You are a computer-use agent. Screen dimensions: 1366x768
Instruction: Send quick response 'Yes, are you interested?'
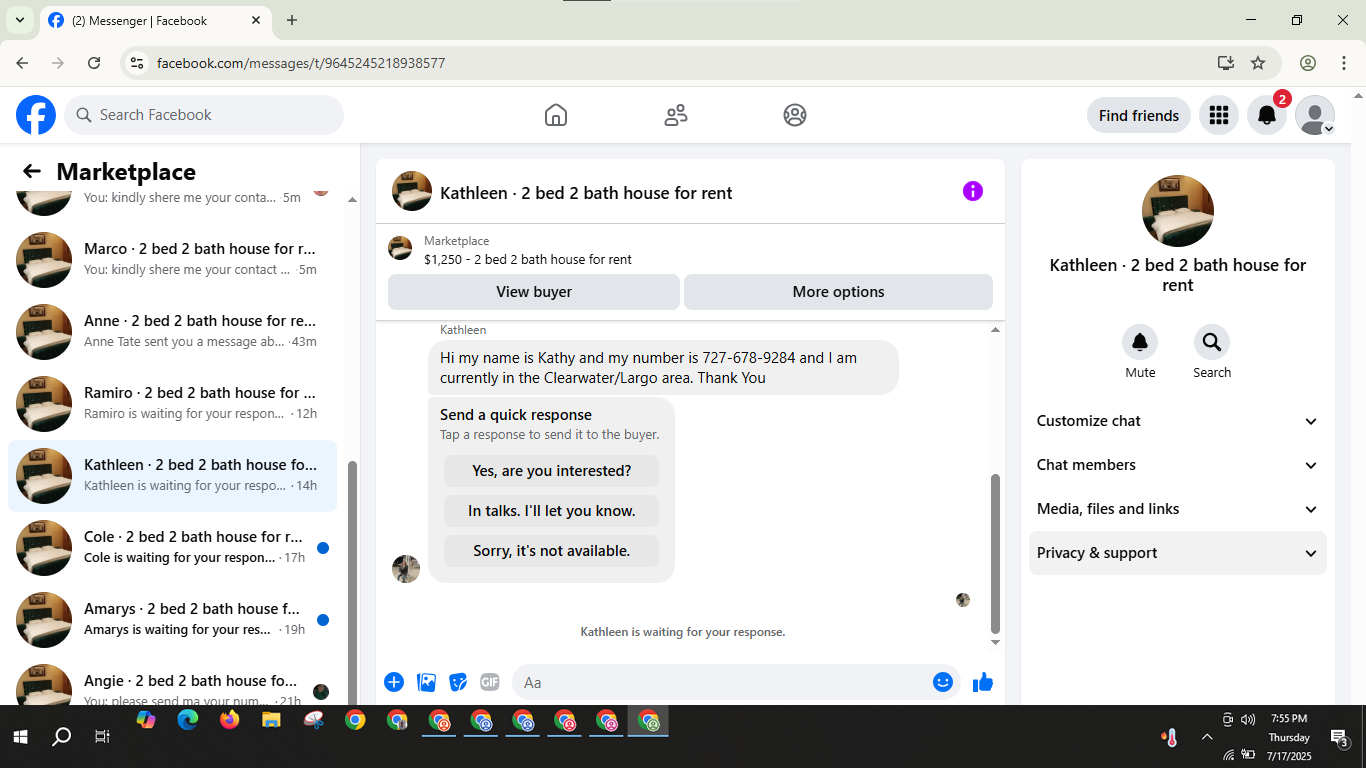click(x=551, y=471)
